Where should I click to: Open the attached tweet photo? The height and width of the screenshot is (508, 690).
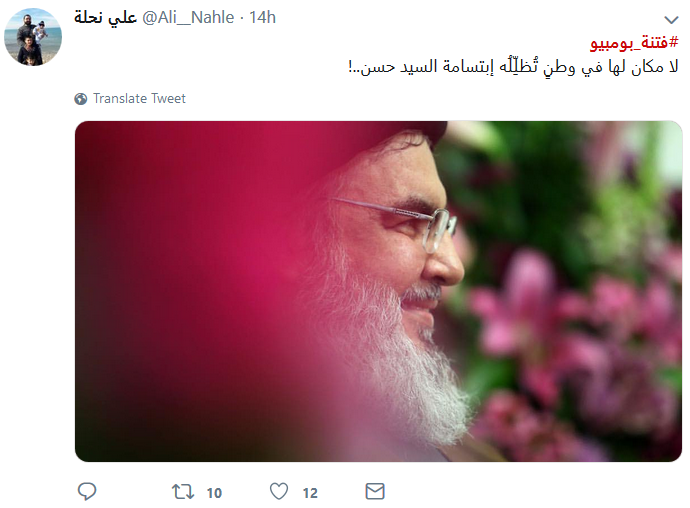coord(378,291)
